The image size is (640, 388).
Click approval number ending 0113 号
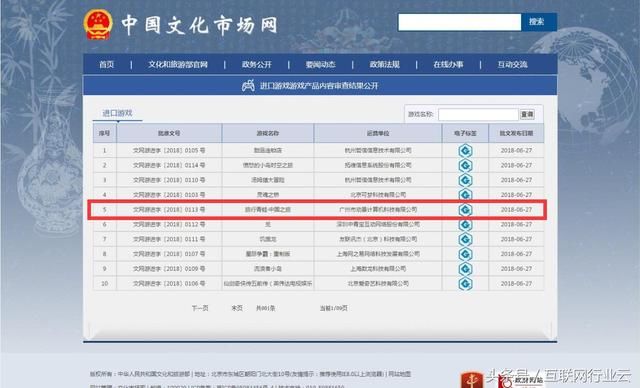pyautogui.click(x=169, y=210)
